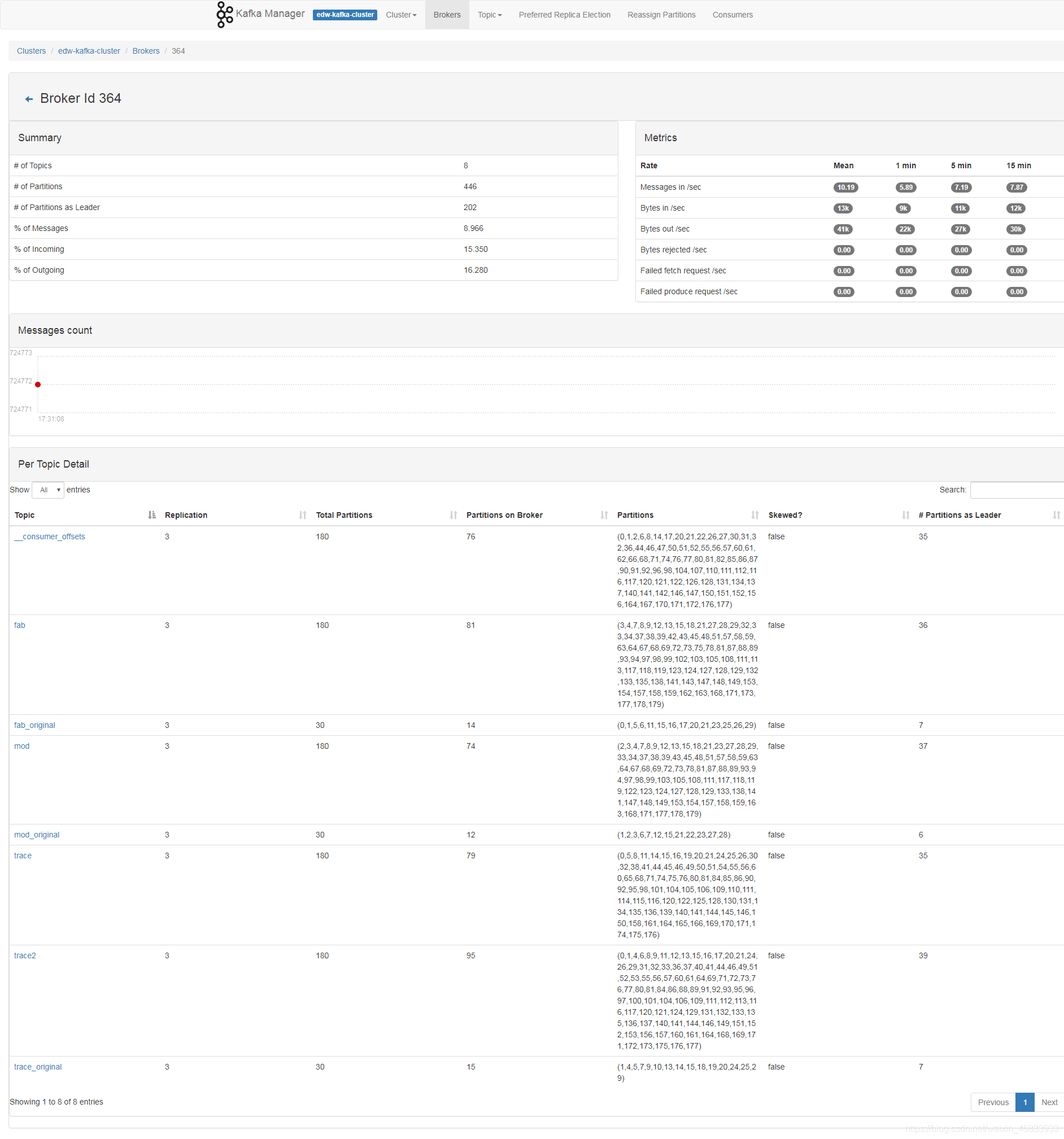This screenshot has width=1064, height=1139.
Task: Sort by Skewed? column sort icon
Action: (905, 515)
